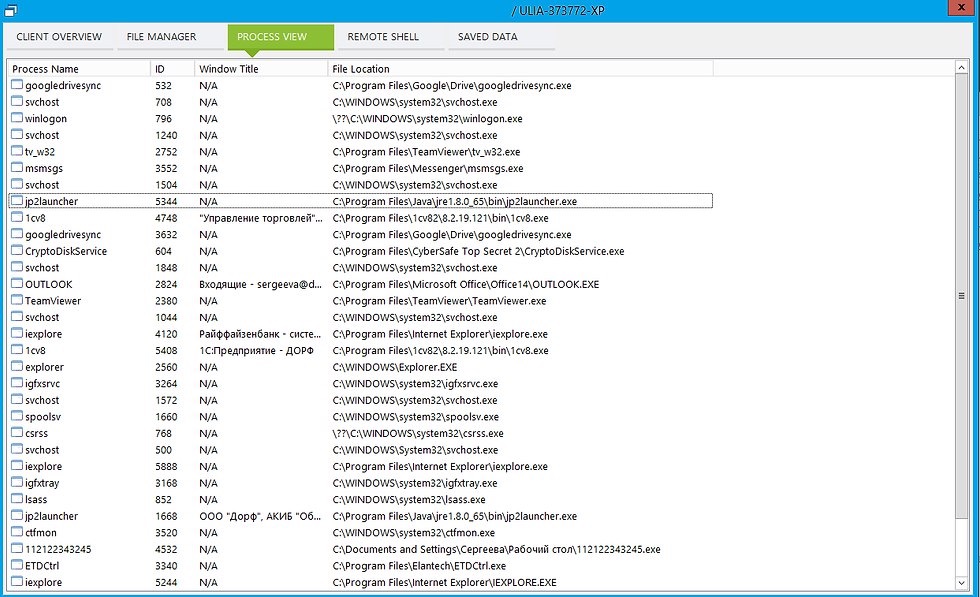The width and height of the screenshot is (980, 597).
Task: Click the icon of TeamViewer process
Action: 17,301
